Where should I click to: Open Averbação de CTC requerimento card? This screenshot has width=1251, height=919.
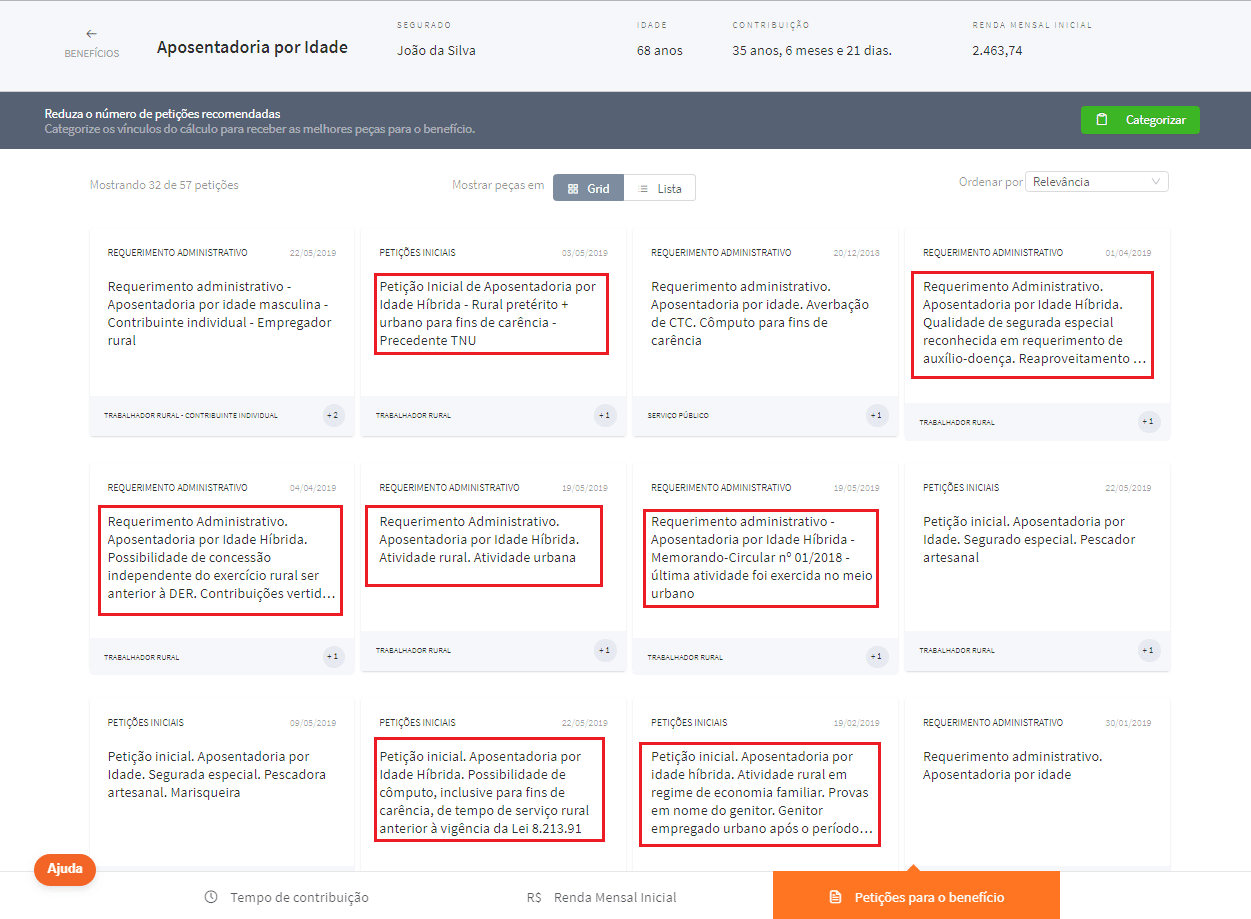click(x=760, y=314)
